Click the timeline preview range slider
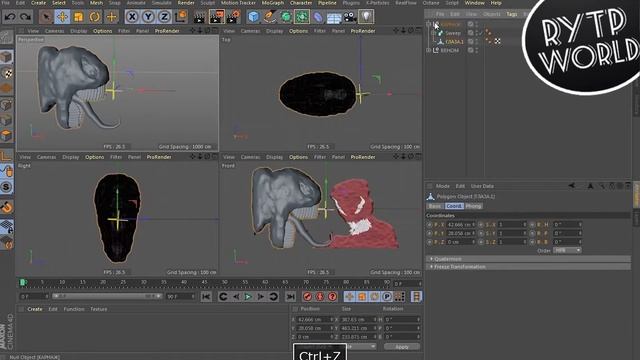 [x=107, y=296]
